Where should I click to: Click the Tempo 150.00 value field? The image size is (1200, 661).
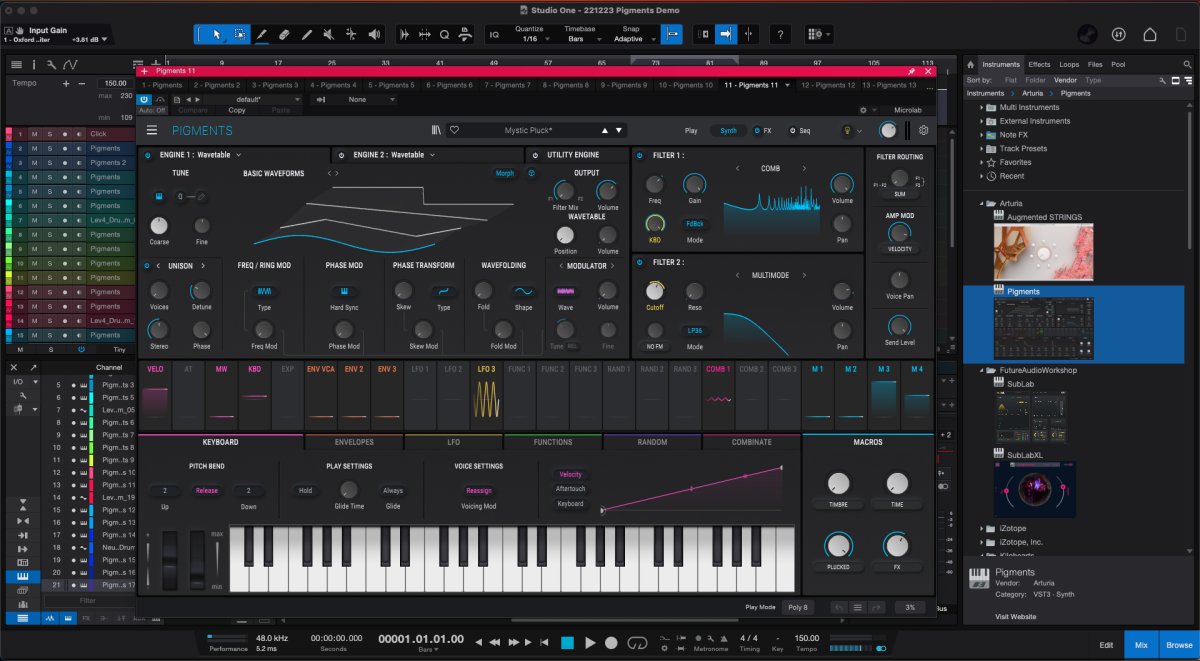coord(115,83)
